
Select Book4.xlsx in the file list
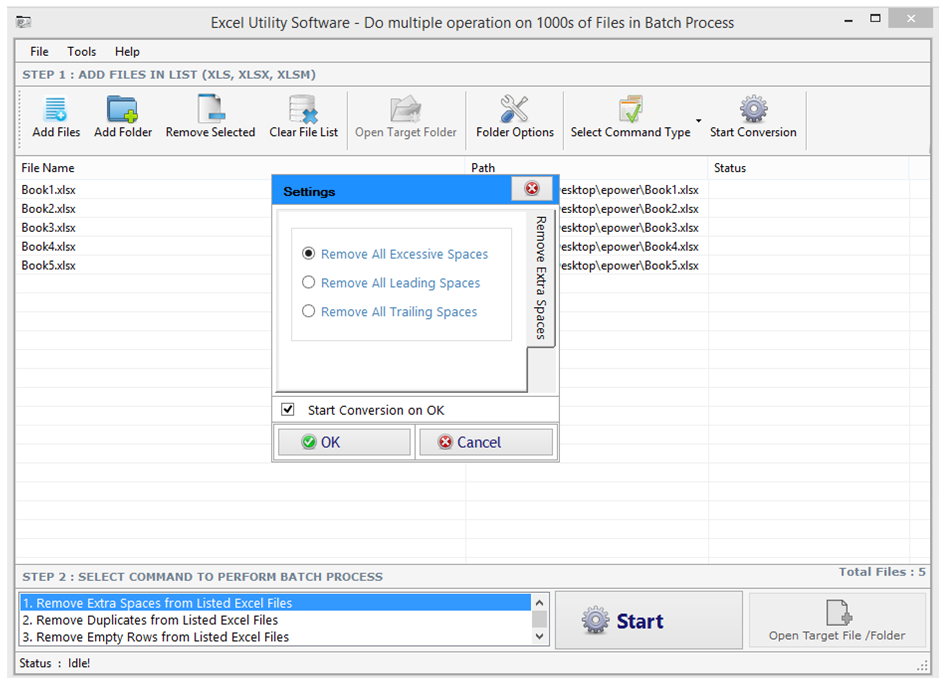(48, 246)
